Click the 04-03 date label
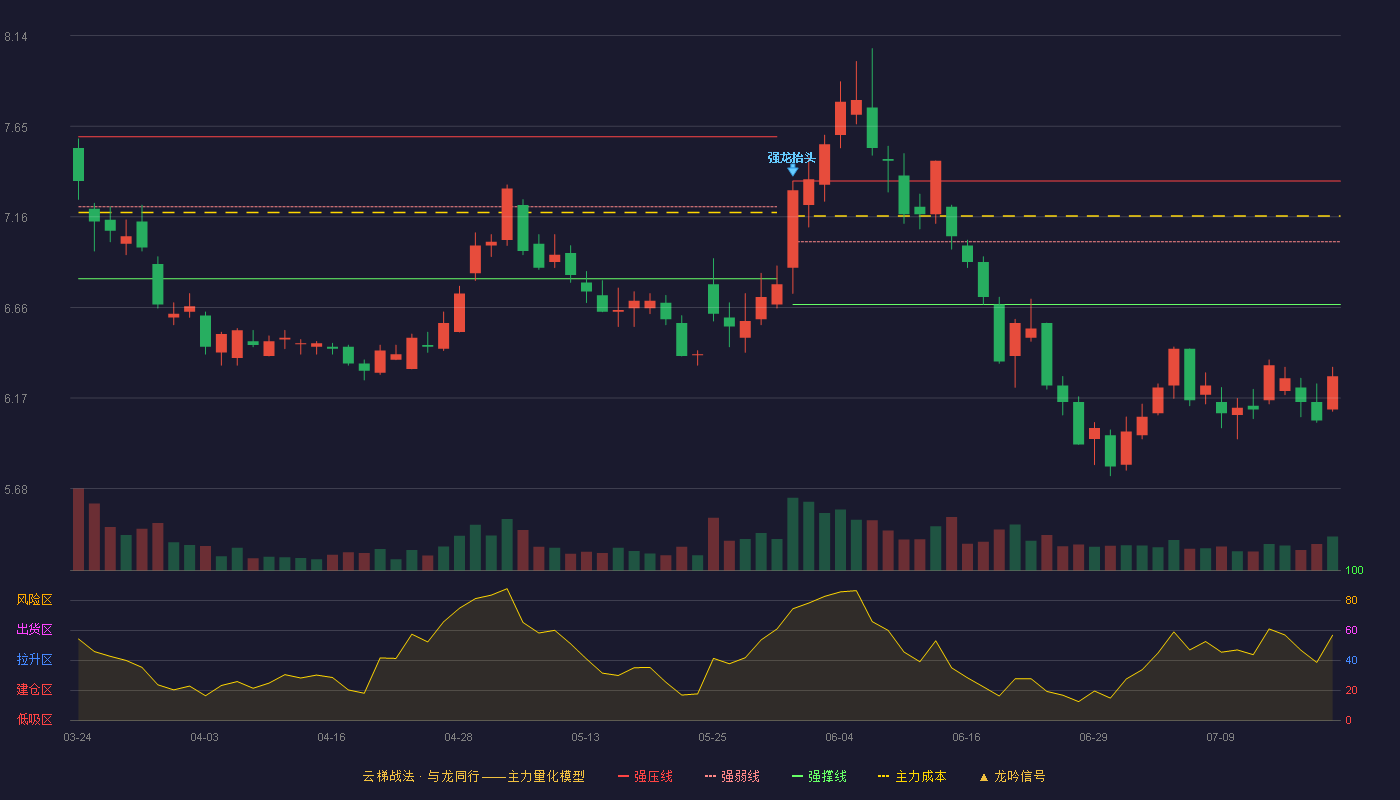 204,737
